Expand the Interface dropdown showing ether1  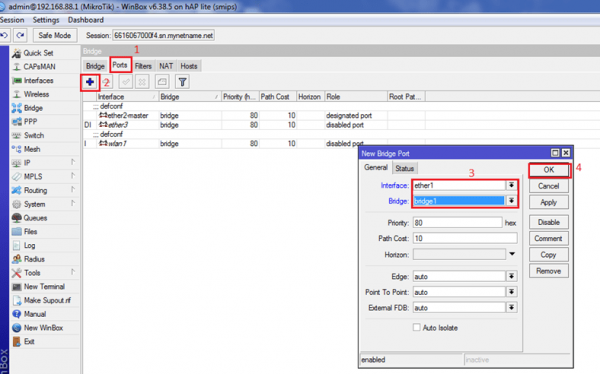coord(511,185)
